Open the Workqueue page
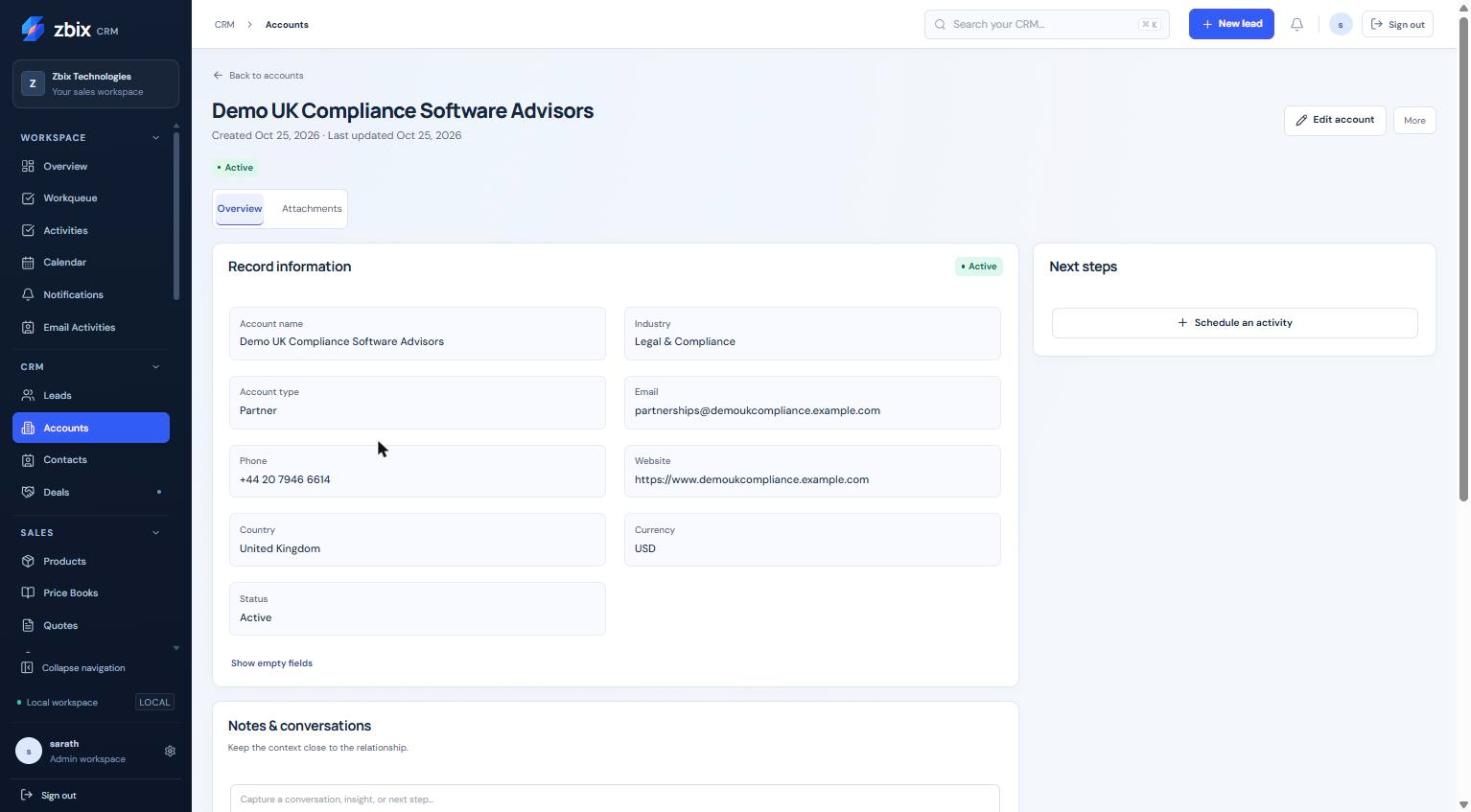 [x=91, y=198]
